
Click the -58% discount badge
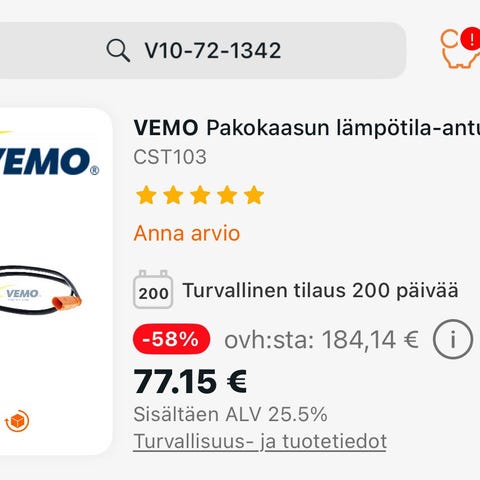point(171,339)
